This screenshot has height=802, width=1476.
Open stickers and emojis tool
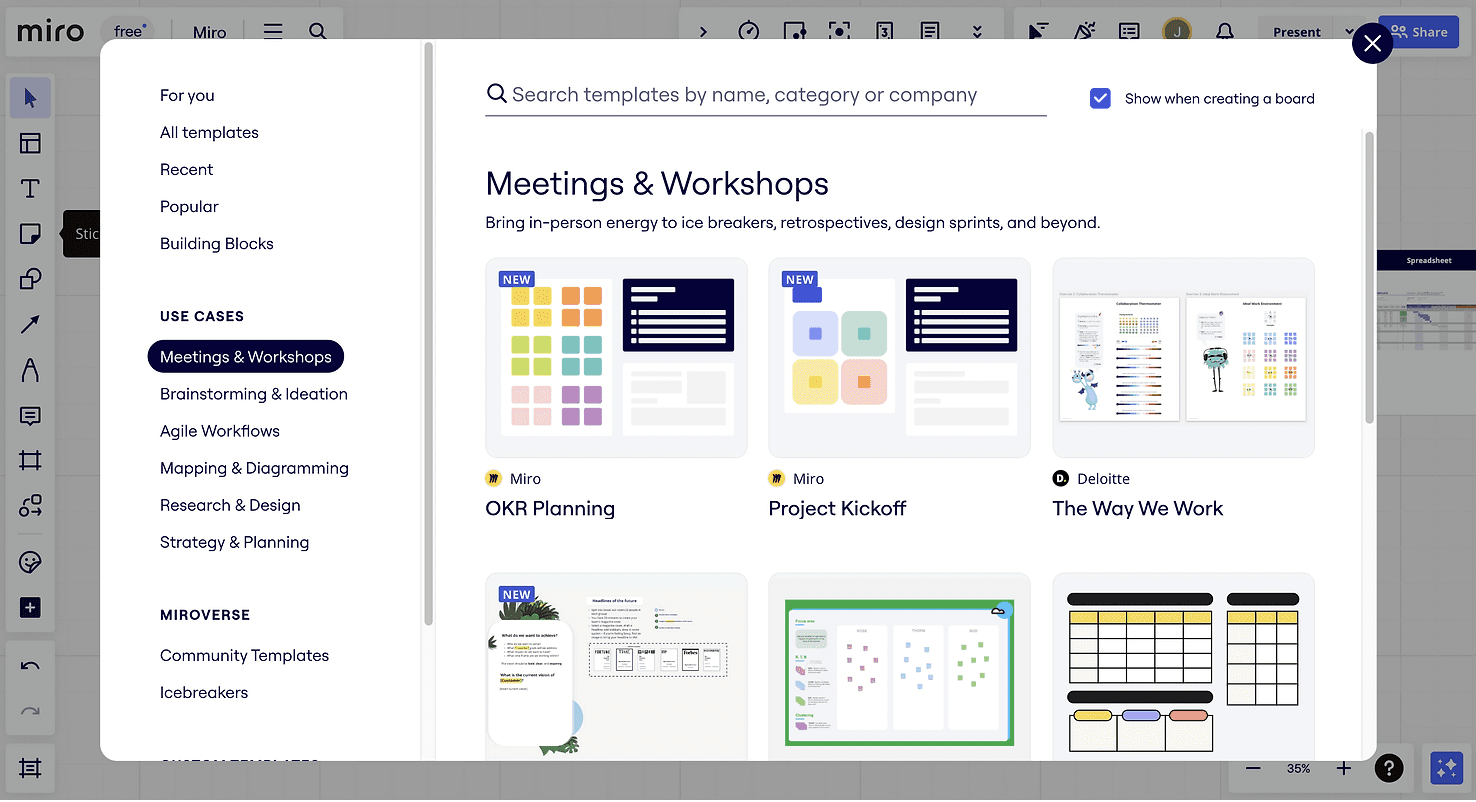(x=30, y=562)
